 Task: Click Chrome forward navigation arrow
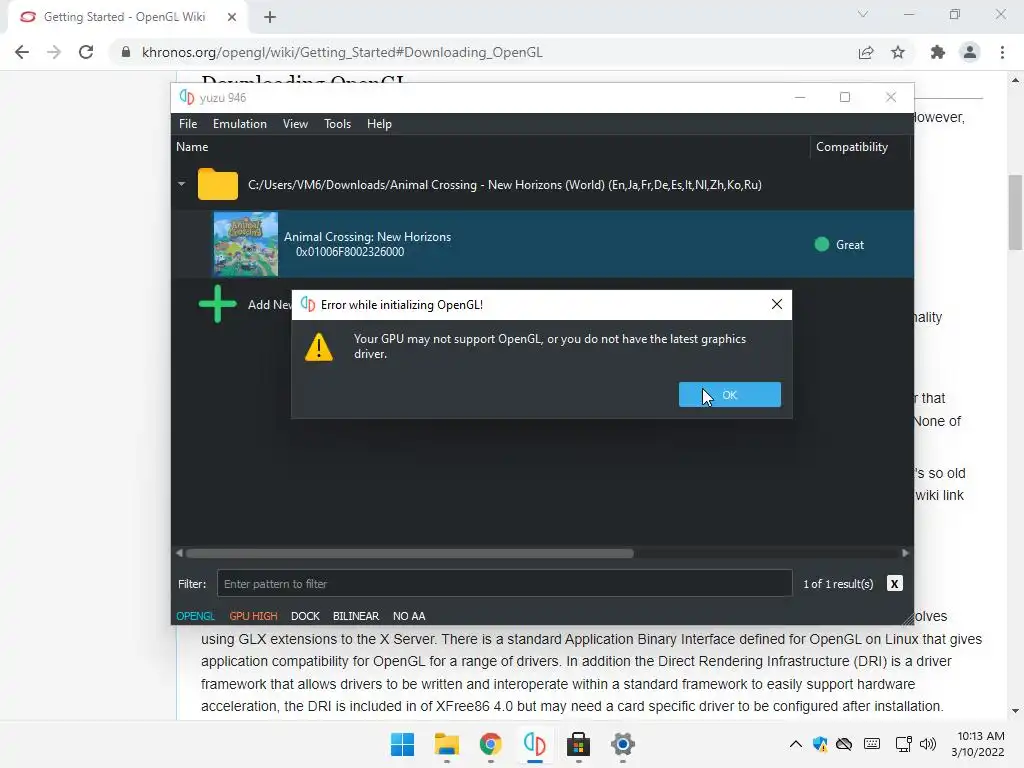point(54,52)
